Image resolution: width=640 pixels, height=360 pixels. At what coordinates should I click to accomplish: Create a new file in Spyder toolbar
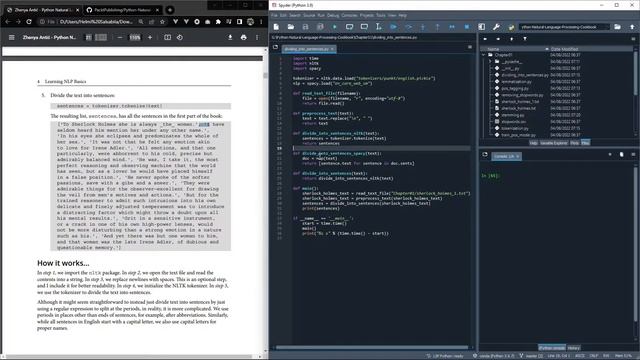[276, 27]
